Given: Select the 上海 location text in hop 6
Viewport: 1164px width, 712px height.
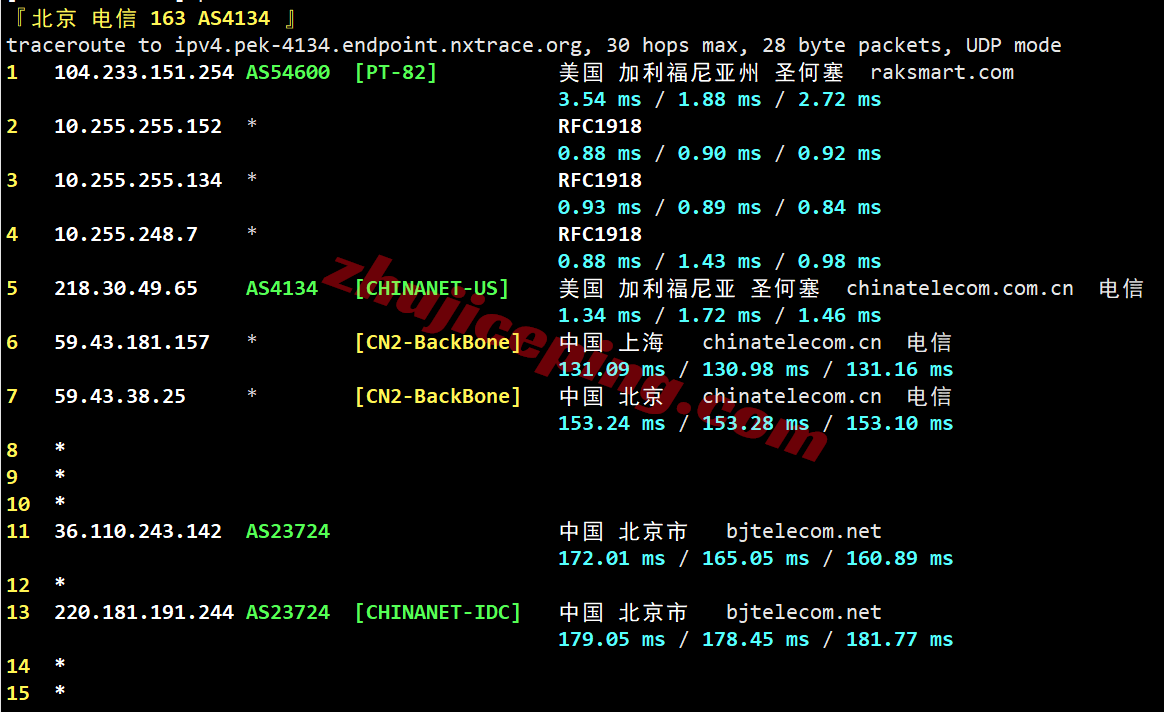Looking at the screenshot, I should (640, 343).
